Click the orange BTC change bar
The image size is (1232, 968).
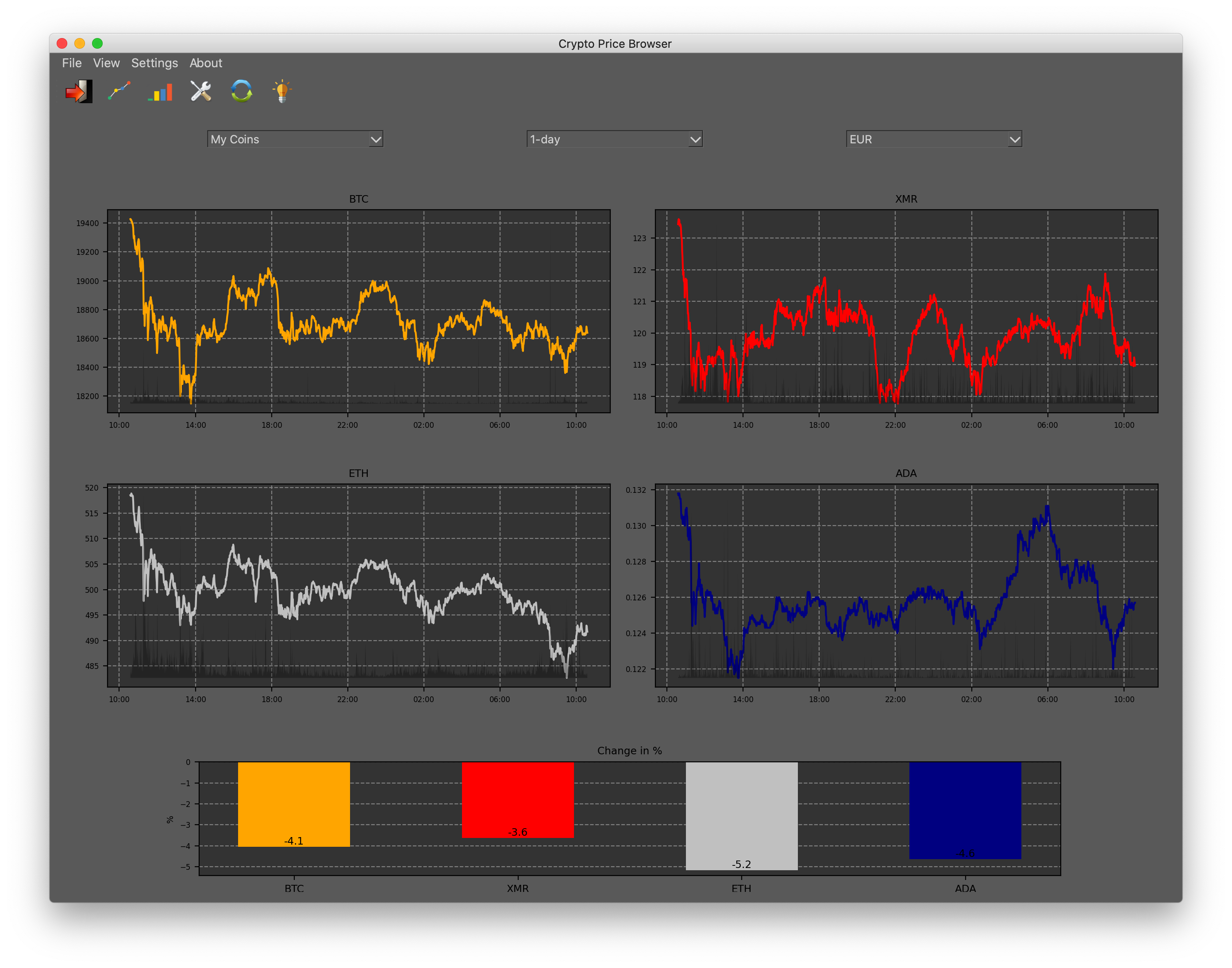tap(294, 804)
